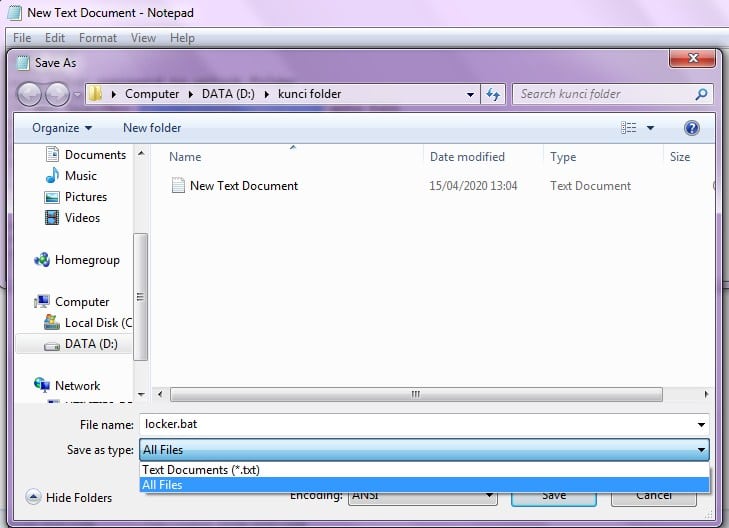The width and height of the screenshot is (729, 528).
Task: Select Documents in the navigation pane
Action: pos(95,155)
